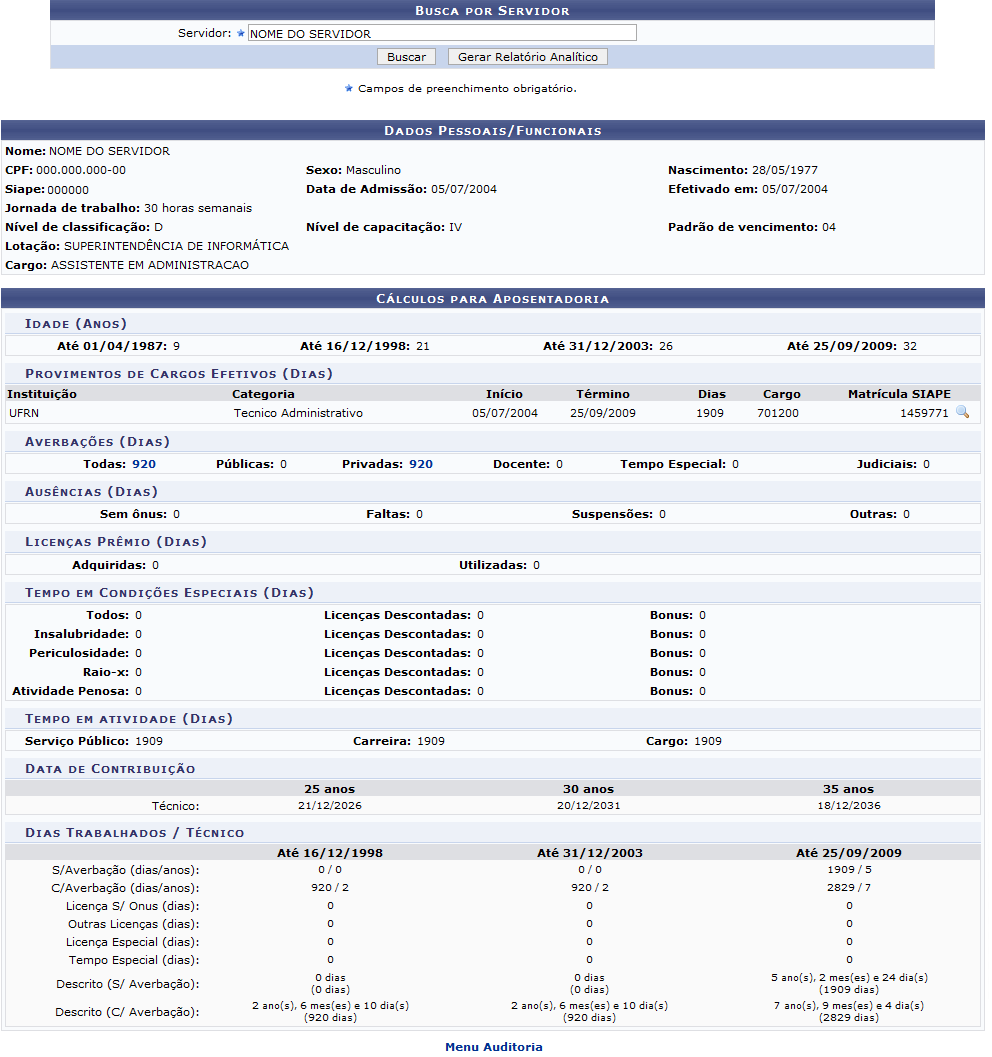Focus the Servidor name input field
This screenshot has width=992, height=1057.
(442, 33)
